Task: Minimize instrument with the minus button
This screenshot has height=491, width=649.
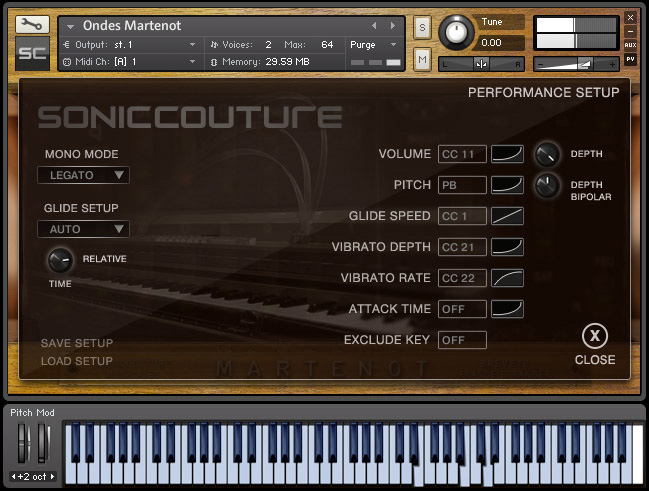Action: click(x=630, y=31)
